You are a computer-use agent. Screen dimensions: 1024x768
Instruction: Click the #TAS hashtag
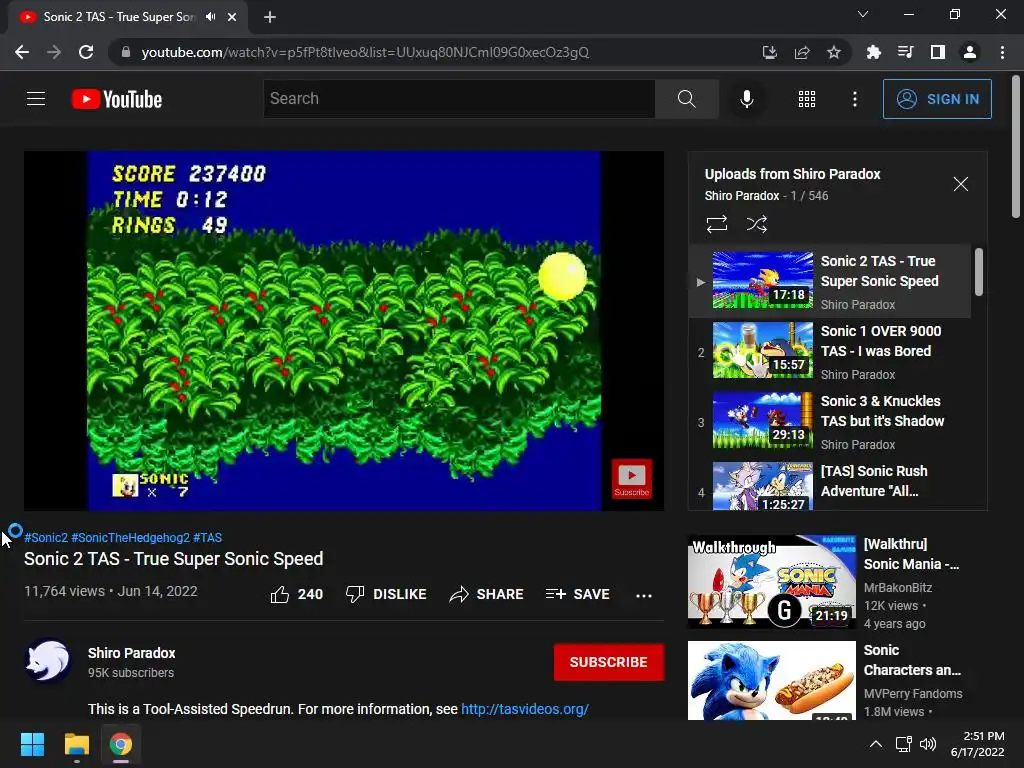[208, 537]
